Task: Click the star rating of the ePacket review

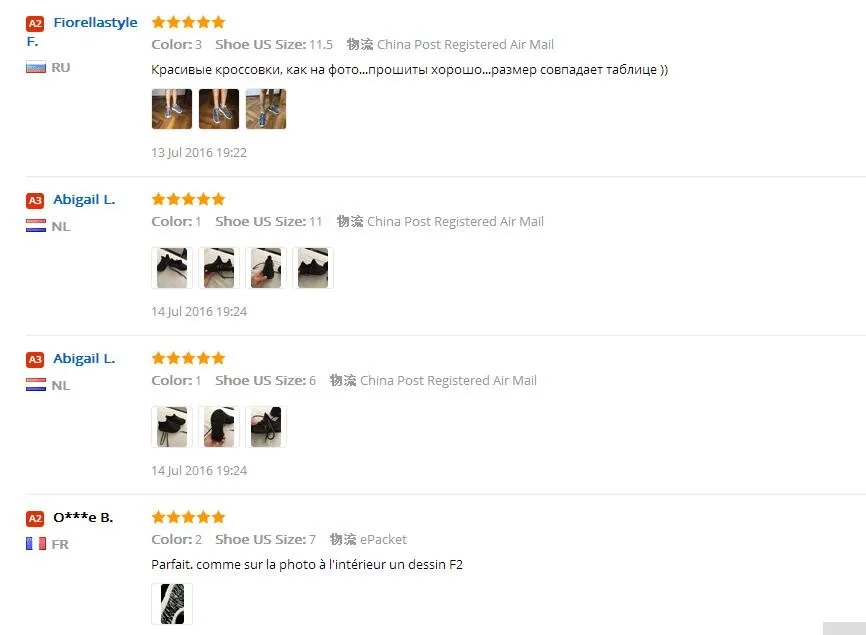Action: pos(188,517)
